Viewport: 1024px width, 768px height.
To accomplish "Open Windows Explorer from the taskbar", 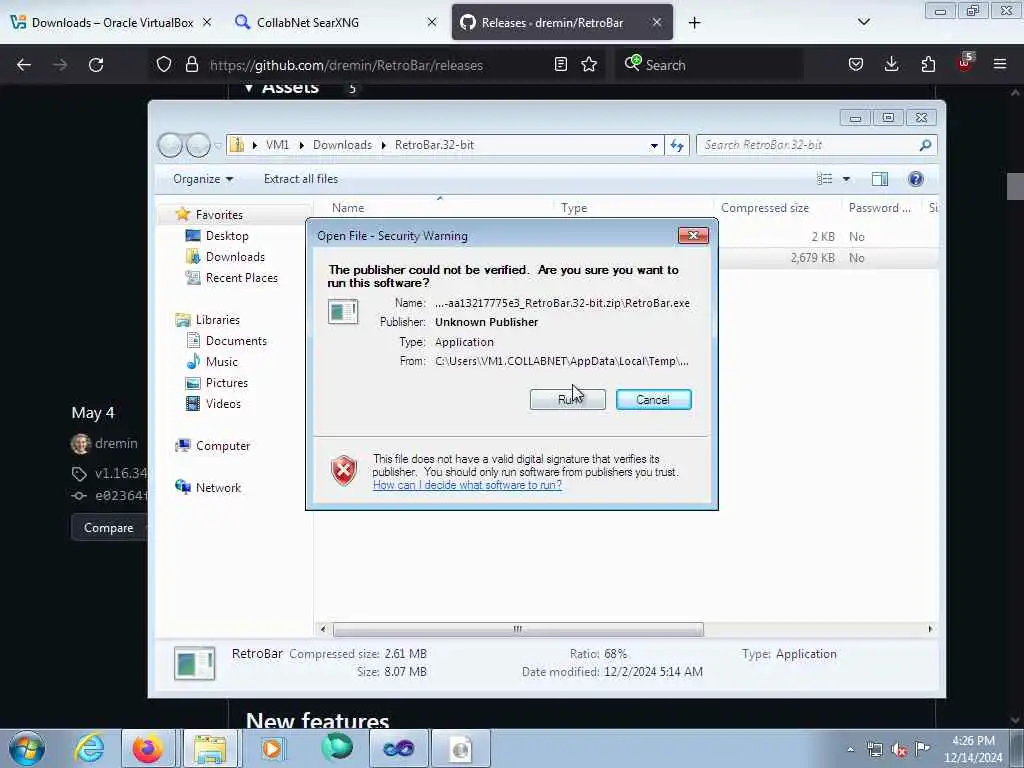I will click(x=209, y=748).
